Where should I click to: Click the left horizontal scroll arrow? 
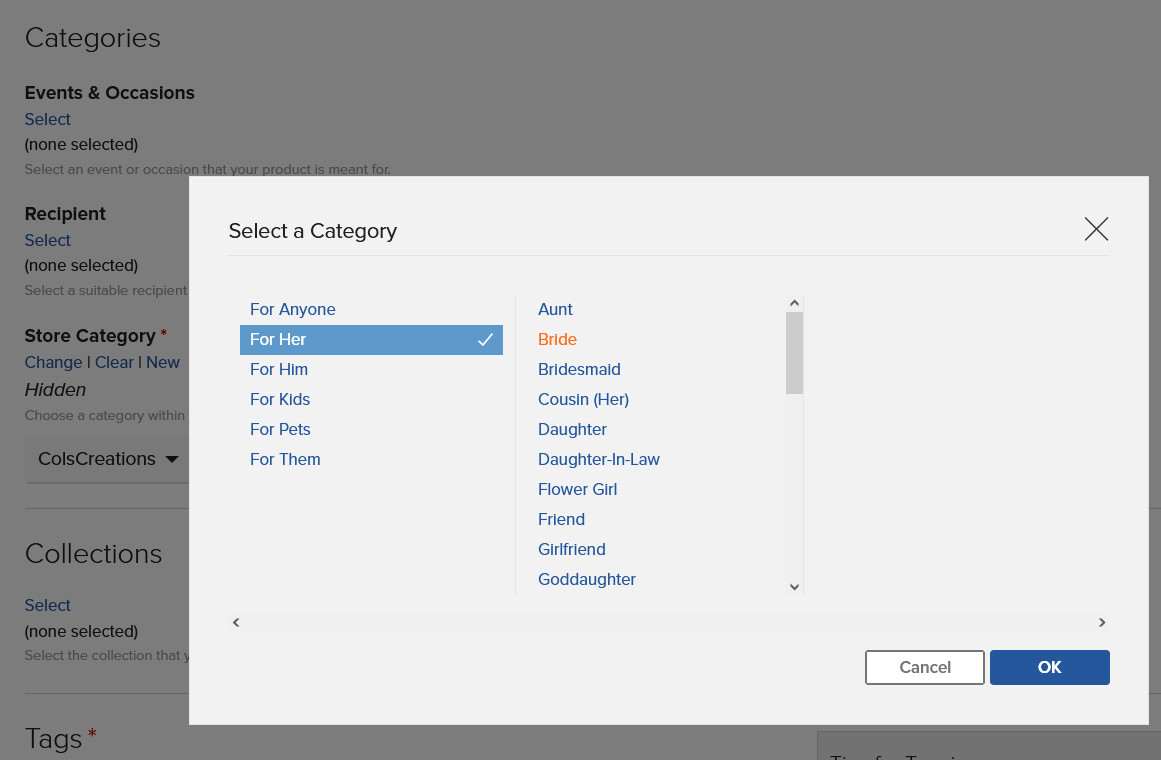point(236,622)
